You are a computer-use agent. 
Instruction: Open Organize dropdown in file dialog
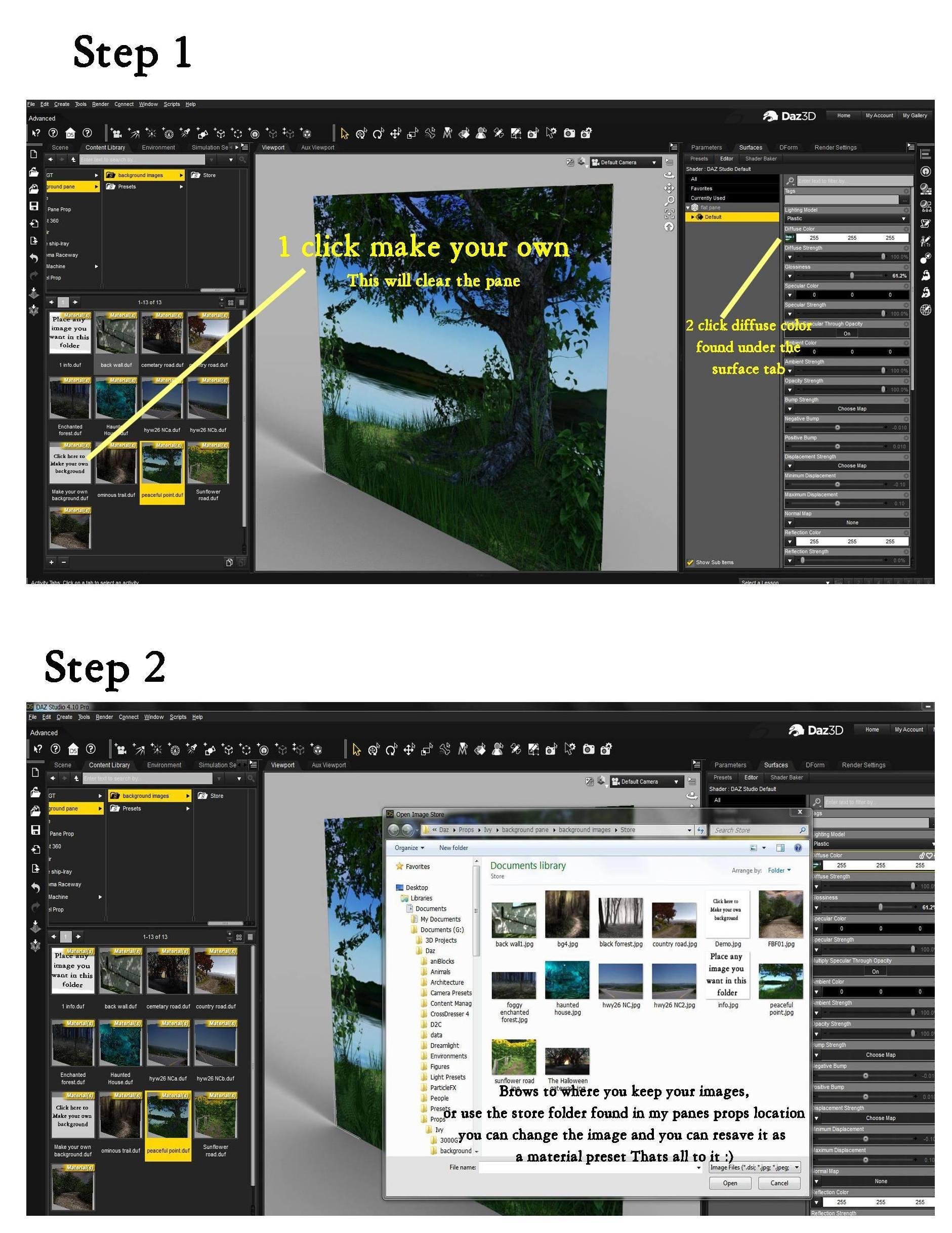pos(410,848)
